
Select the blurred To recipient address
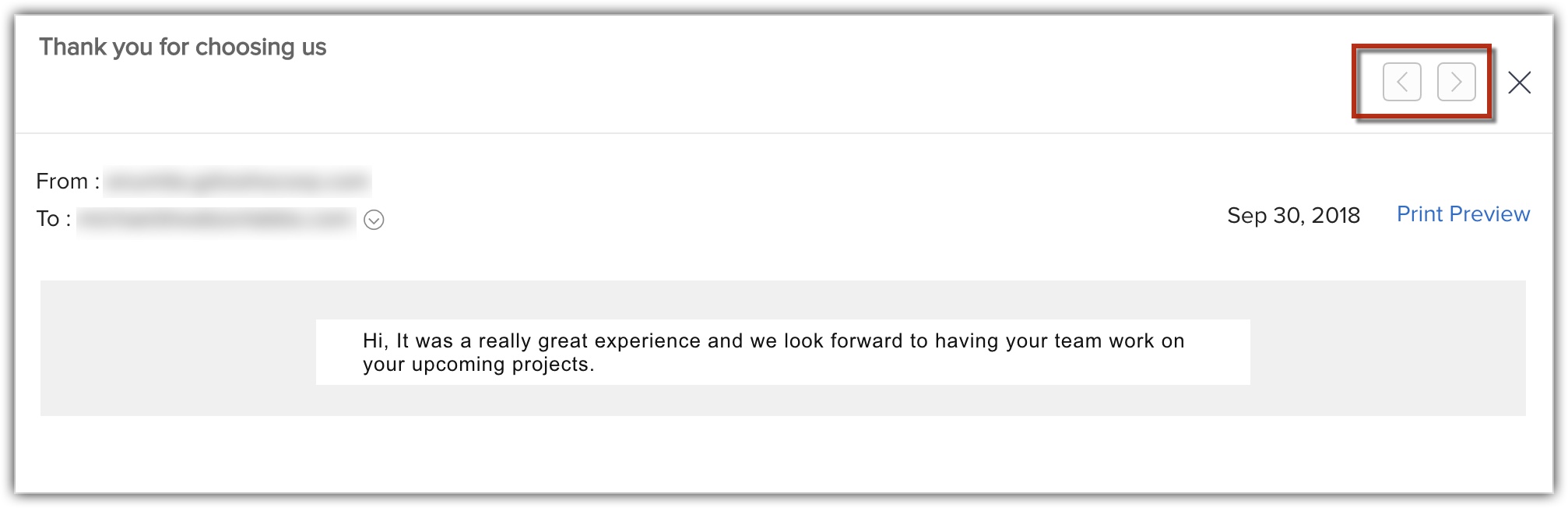[x=216, y=220]
